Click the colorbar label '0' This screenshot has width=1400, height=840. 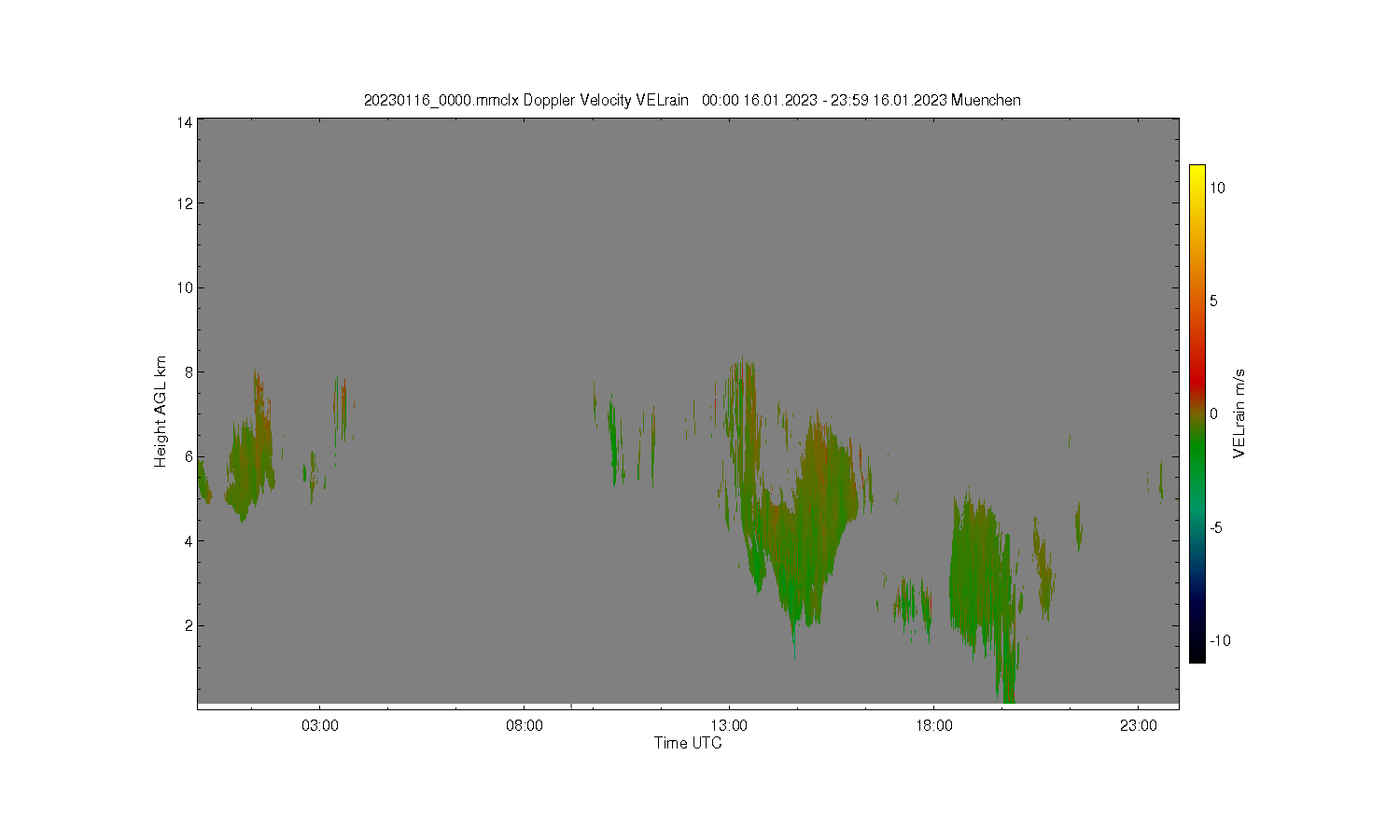tap(1213, 414)
